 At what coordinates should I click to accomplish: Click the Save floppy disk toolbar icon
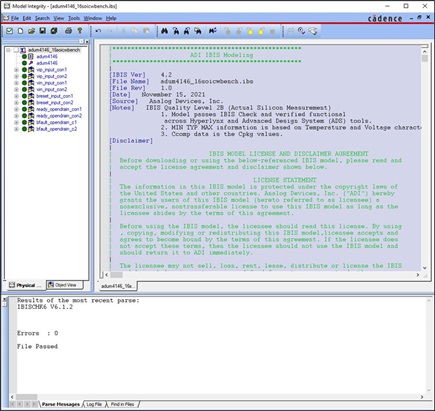pyautogui.click(x=42, y=31)
